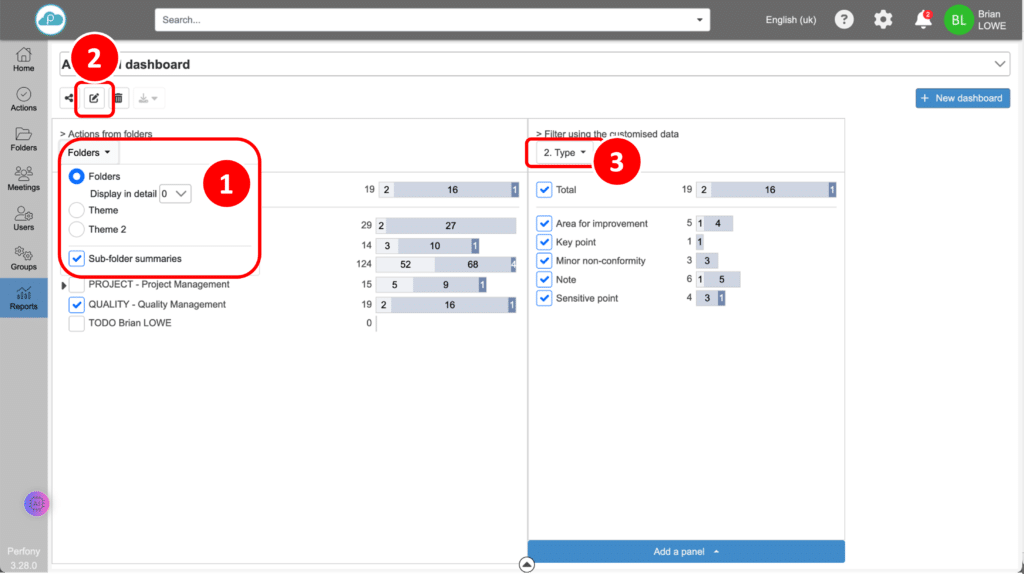Screen dimensions: 1024x574
Task: Open the Folders dropdown
Action: click(x=89, y=153)
